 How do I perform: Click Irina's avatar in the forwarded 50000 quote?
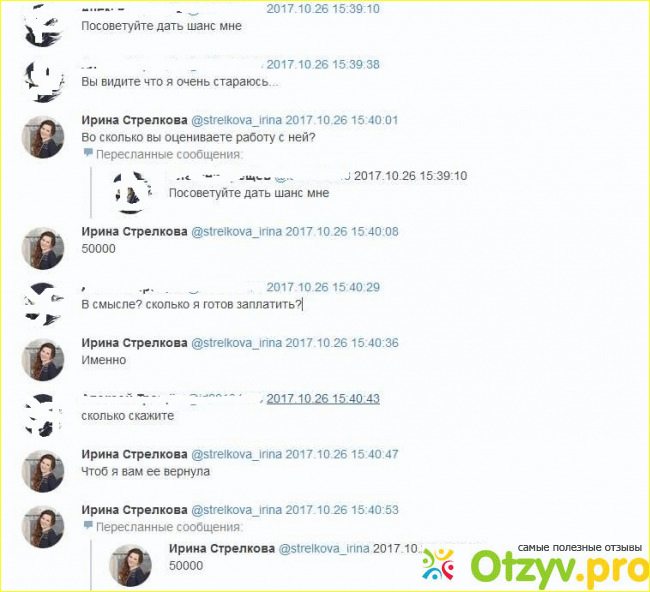tap(131, 566)
